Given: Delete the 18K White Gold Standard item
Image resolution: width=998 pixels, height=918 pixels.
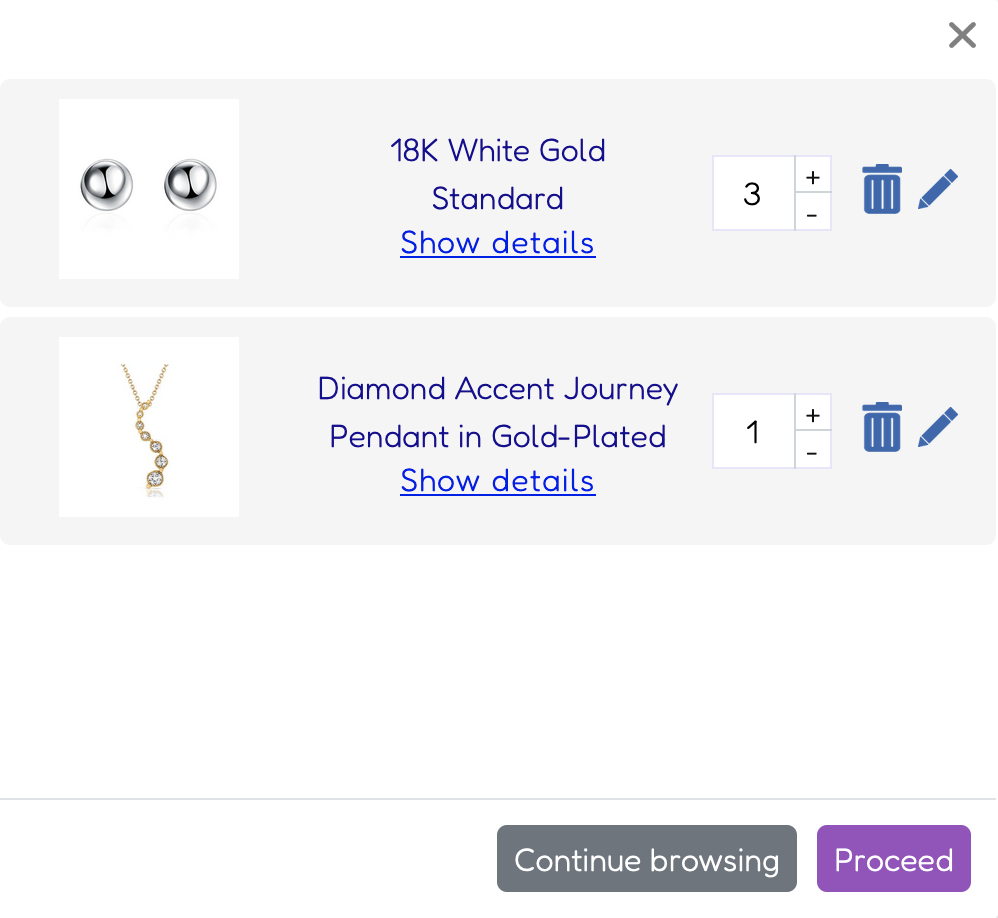Looking at the screenshot, I should (882, 189).
